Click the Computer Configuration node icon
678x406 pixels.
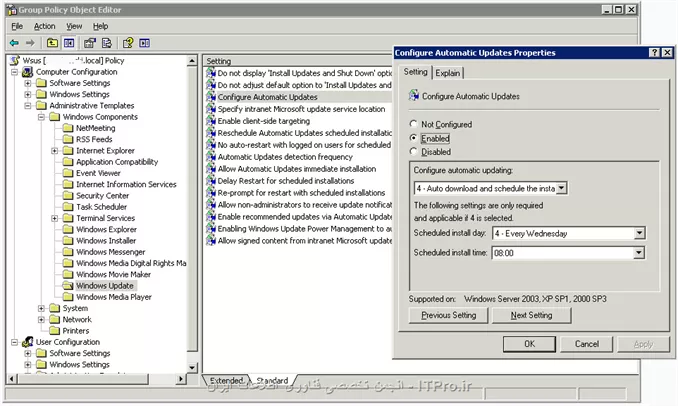pyautogui.click(x=27, y=72)
